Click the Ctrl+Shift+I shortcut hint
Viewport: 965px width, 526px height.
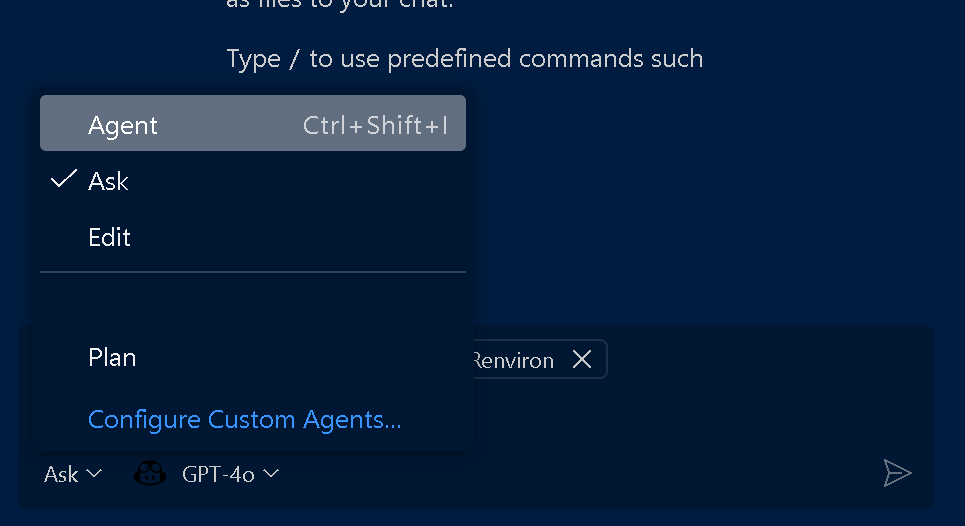[x=375, y=126]
